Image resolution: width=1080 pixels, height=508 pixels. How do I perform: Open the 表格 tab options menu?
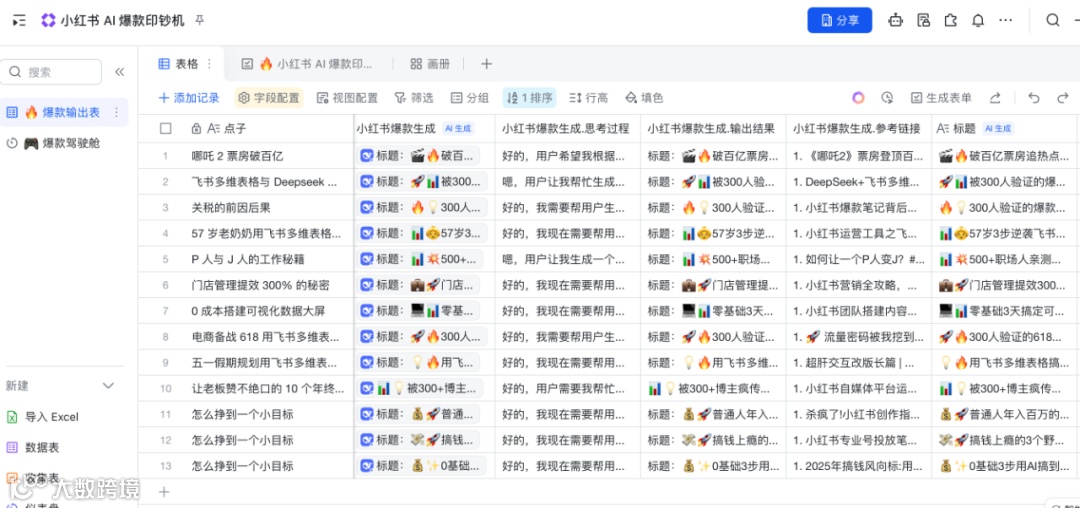210,64
